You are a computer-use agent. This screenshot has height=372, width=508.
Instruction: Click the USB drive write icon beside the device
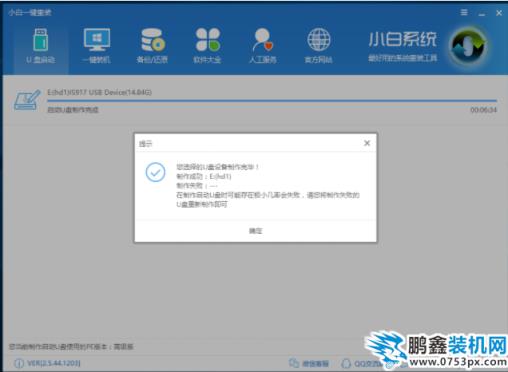coord(27,99)
